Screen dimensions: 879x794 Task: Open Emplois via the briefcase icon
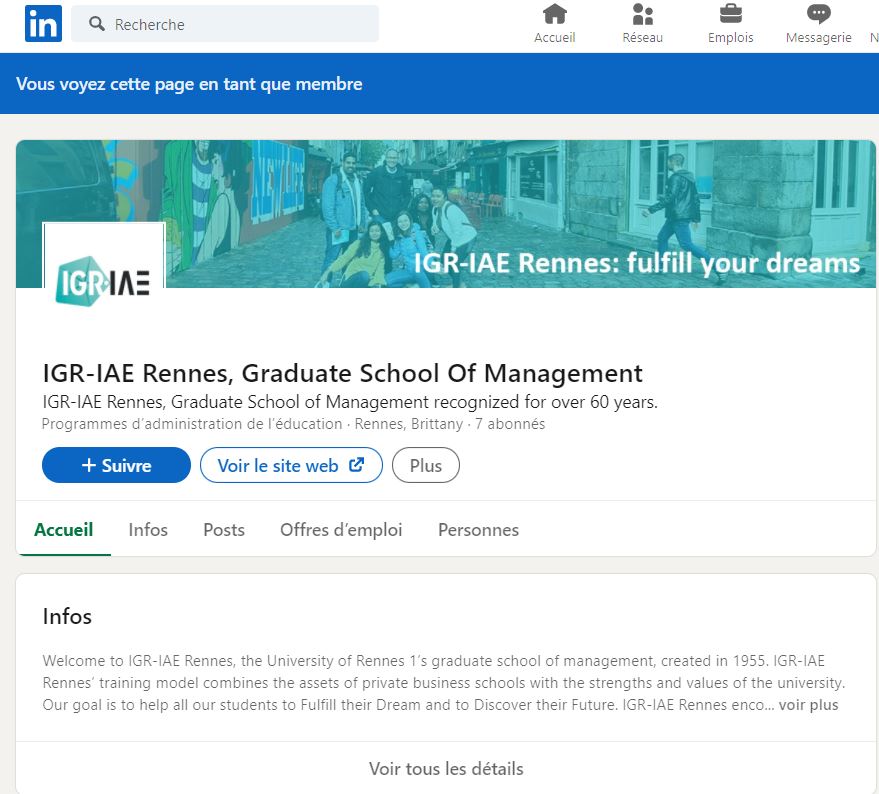pos(730,14)
